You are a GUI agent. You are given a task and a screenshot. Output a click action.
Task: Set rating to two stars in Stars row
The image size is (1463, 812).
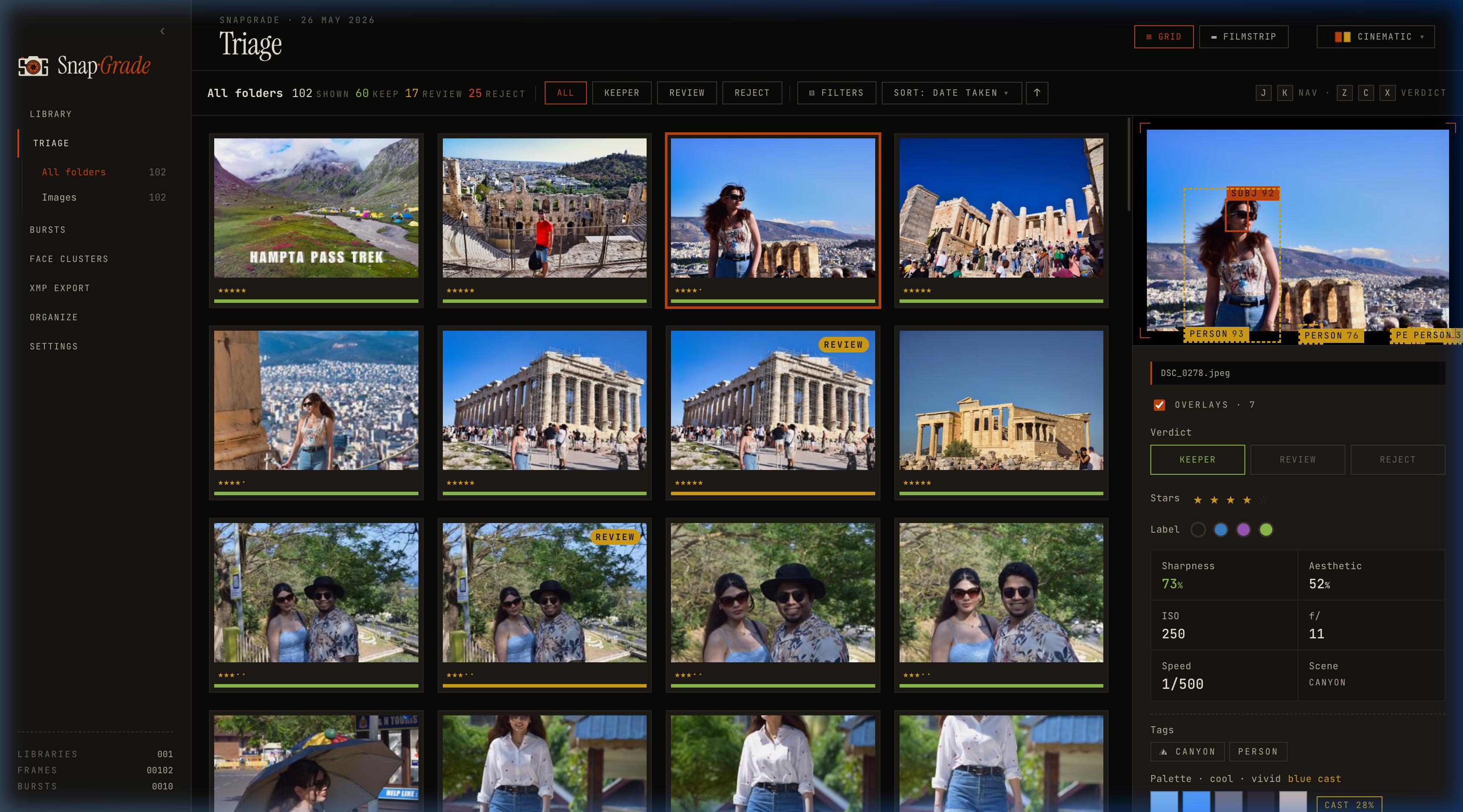(1214, 500)
